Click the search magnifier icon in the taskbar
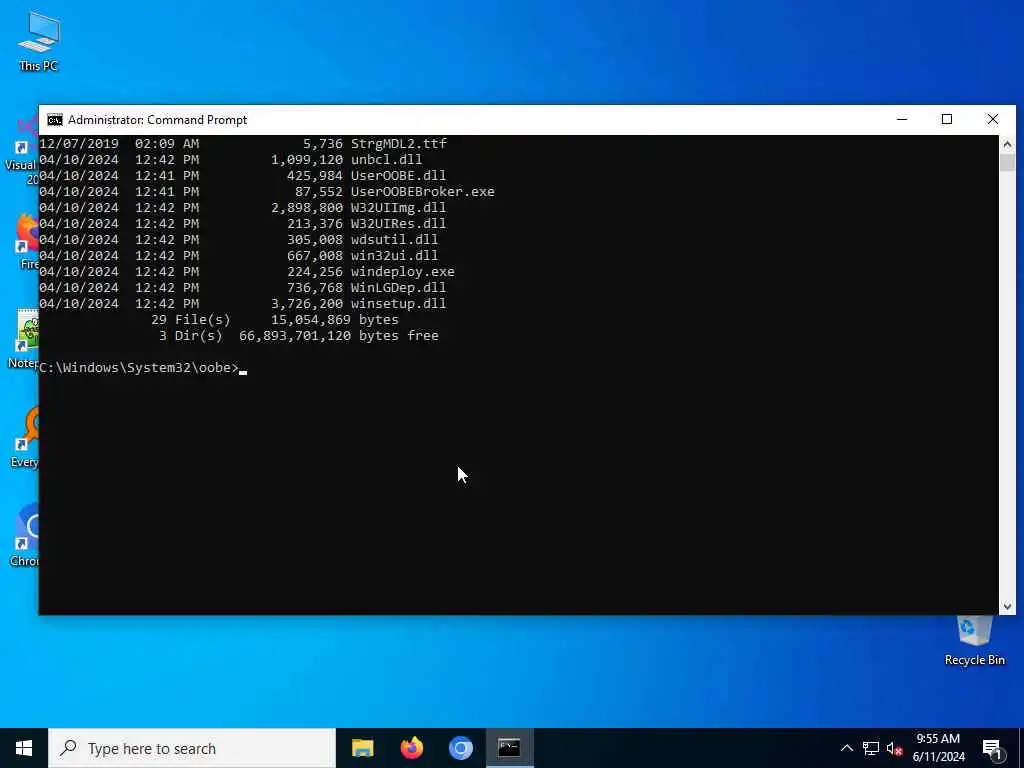This screenshot has height=768, width=1024. pos(68,748)
